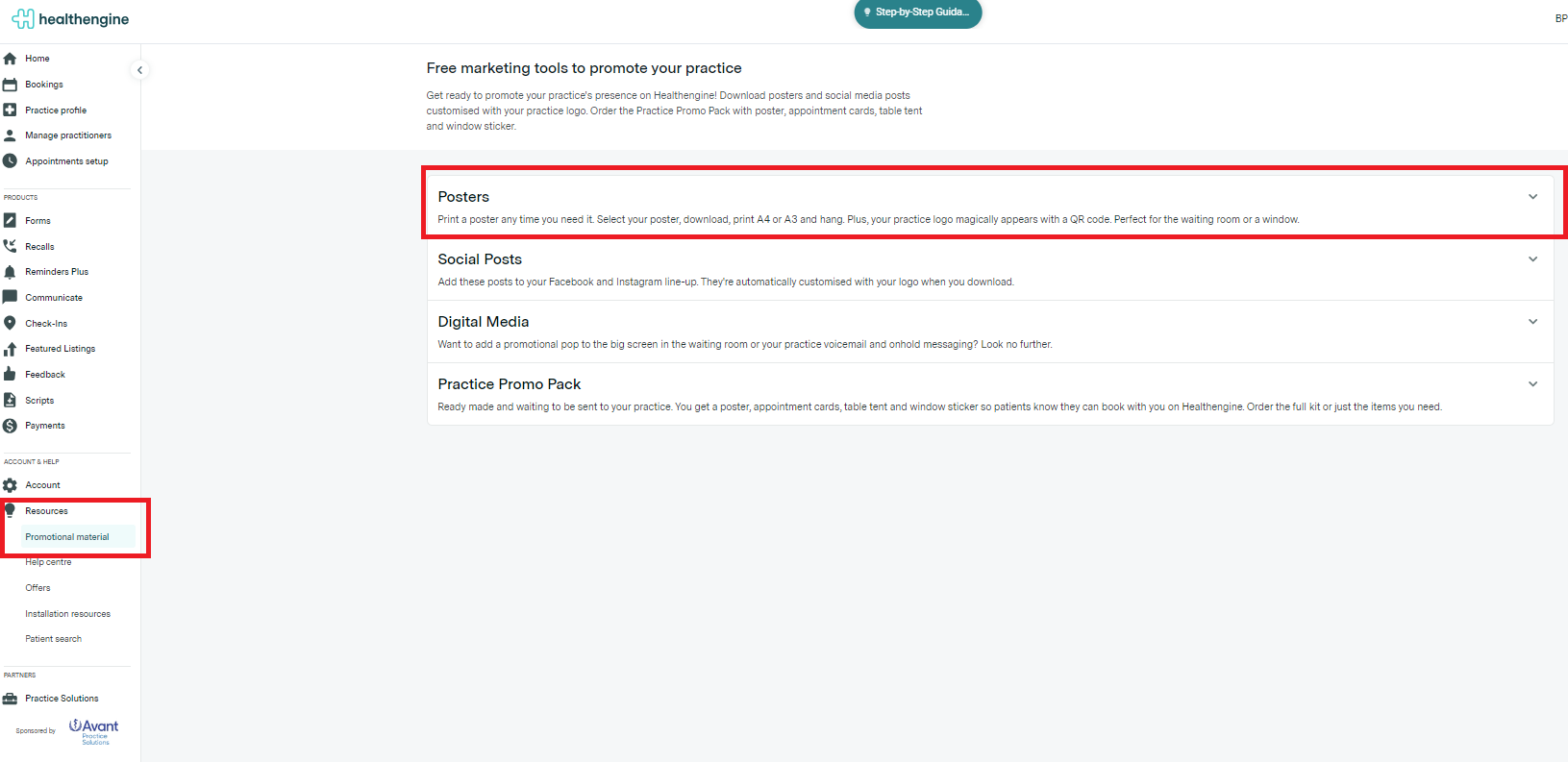Expand the Social Posts section chevron
The width and height of the screenshot is (1568, 762).
(1532, 259)
